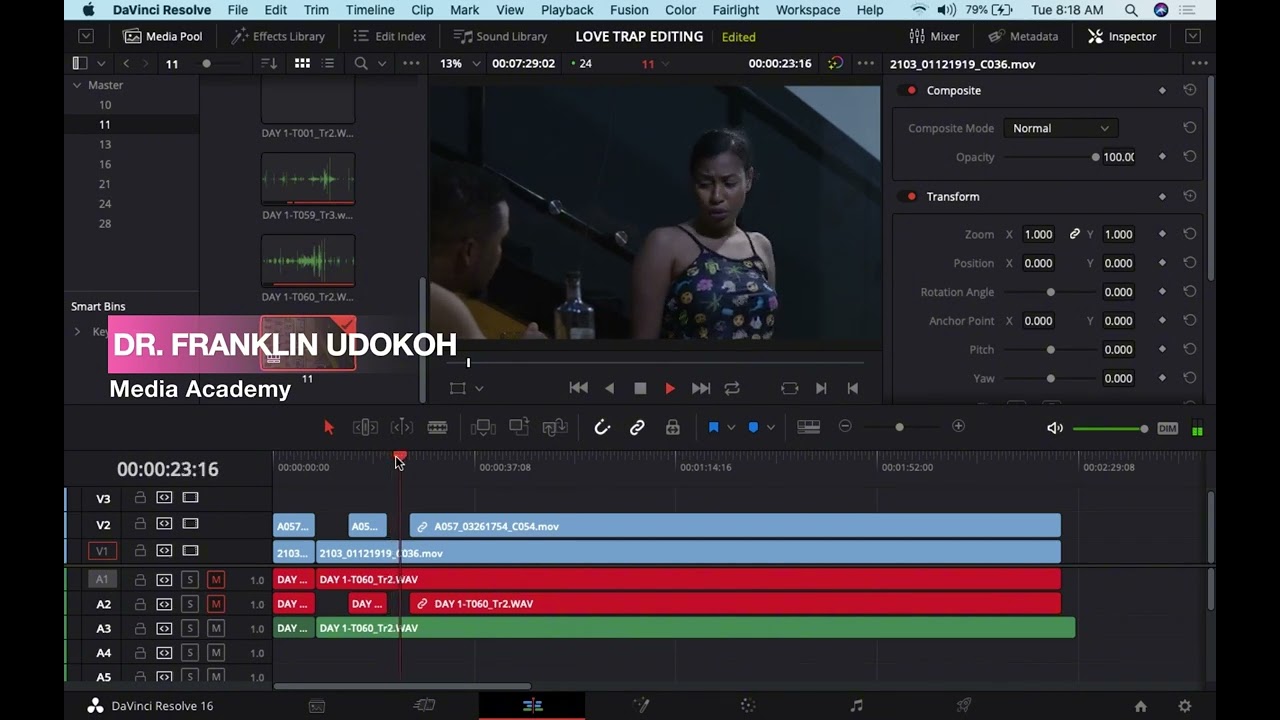Toggle the Loop playback icon

[732, 388]
